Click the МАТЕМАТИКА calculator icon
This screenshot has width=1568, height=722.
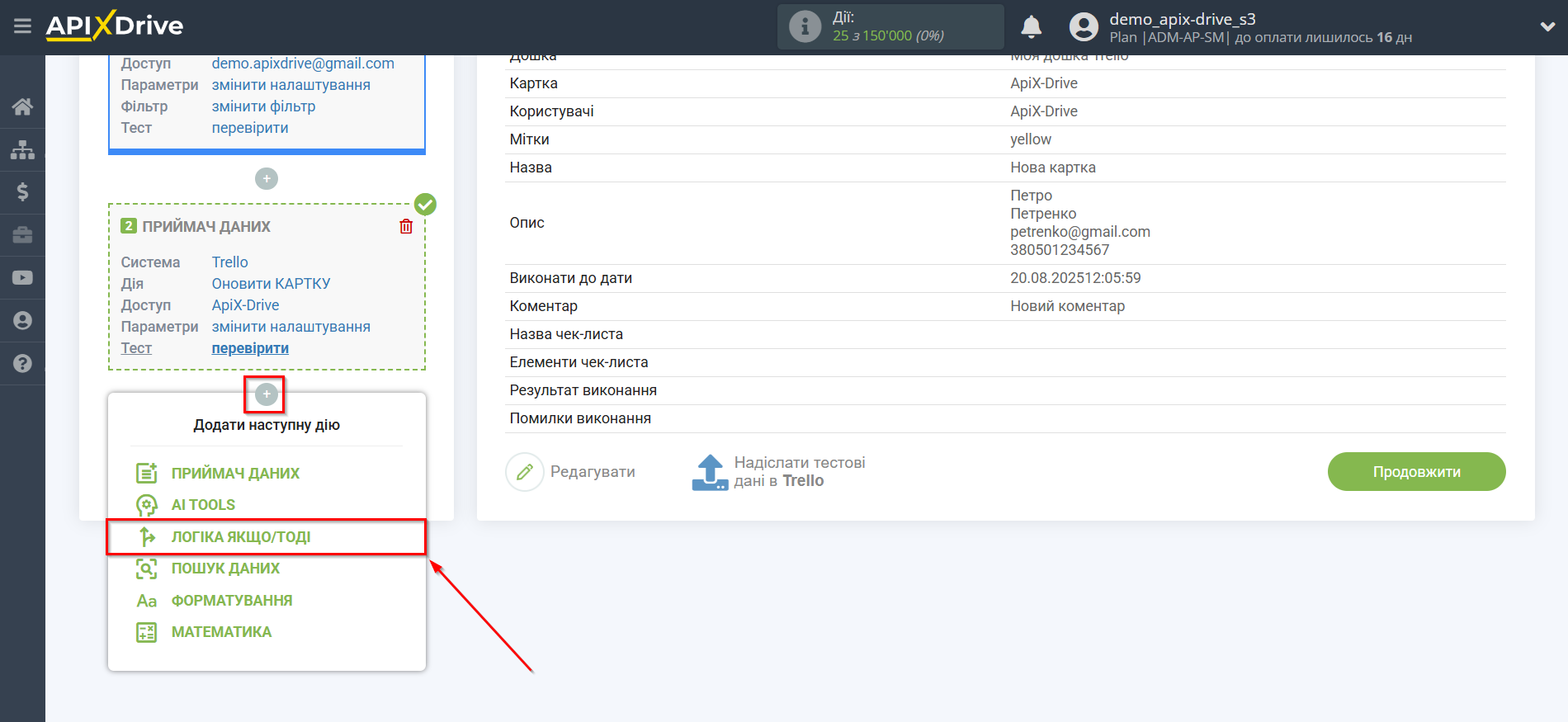click(x=146, y=632)
